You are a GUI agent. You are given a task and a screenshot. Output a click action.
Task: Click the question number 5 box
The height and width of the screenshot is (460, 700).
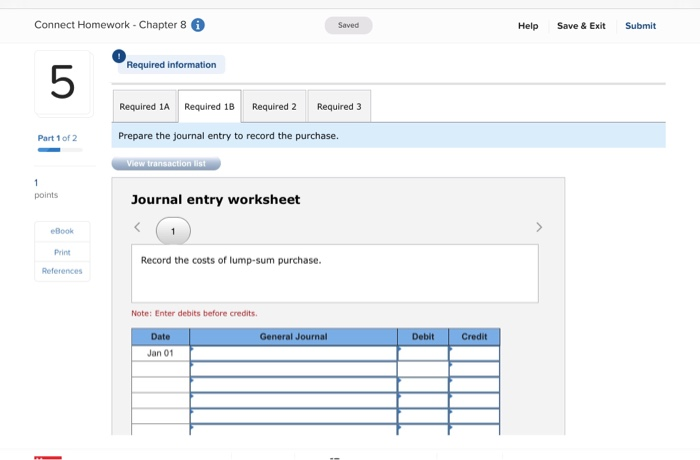pyautogui.click(x=63, y=83)
